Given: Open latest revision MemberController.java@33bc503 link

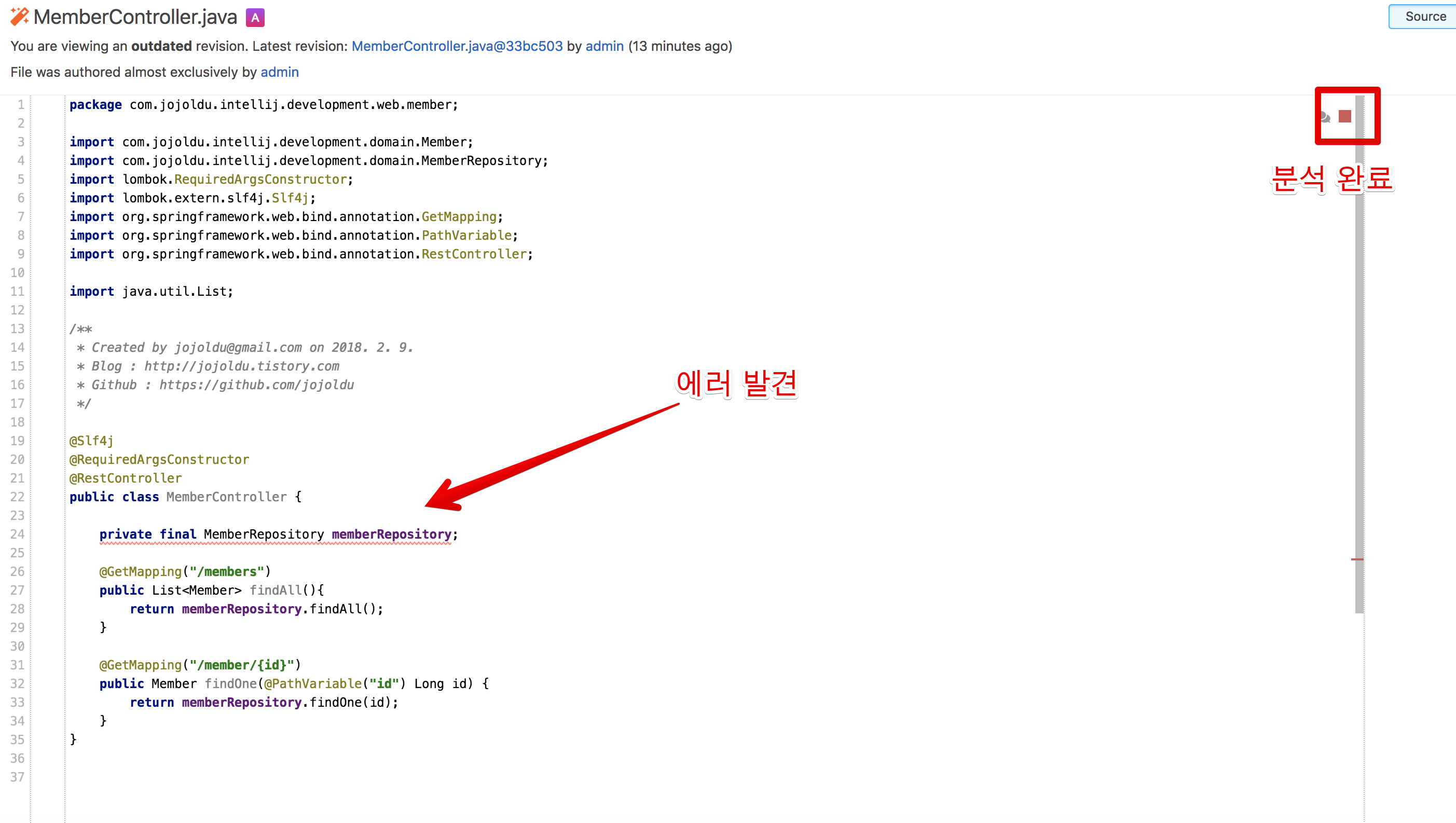Looking at the screenshot, I should 457,46.
